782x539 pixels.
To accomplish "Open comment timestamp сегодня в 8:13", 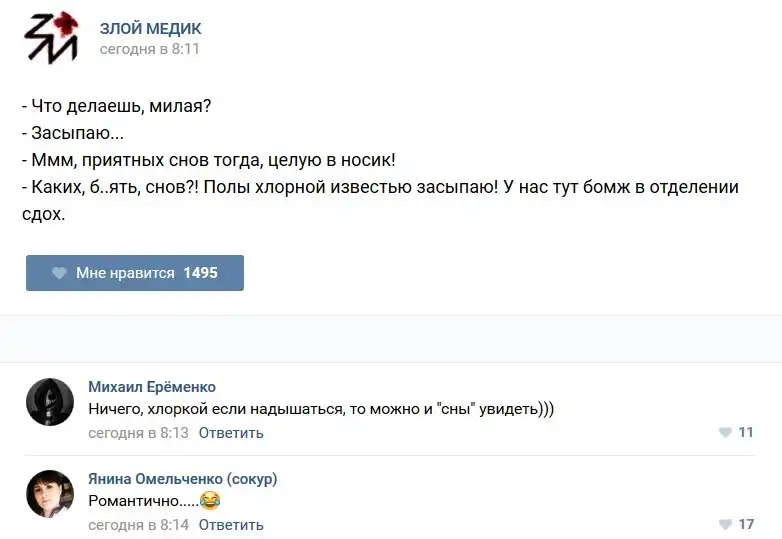I will coord(138,433).
